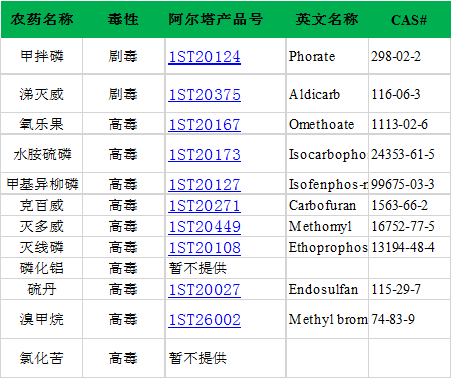Open product link 1ST26002
452x379 pixels.
pos(204,320)
